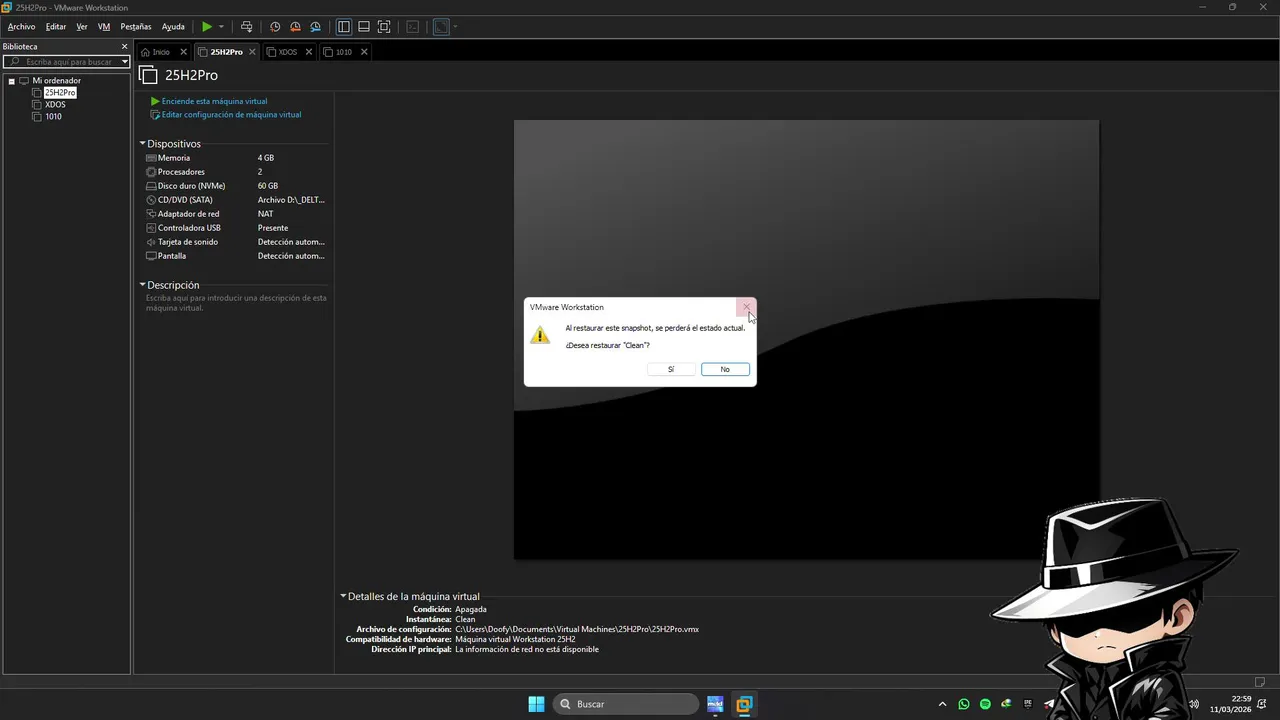The height and width of the screenshot is (720, 1280).
Task: Click the full screen mode icon
Action: pyautogui.click(x=384, y=27)
